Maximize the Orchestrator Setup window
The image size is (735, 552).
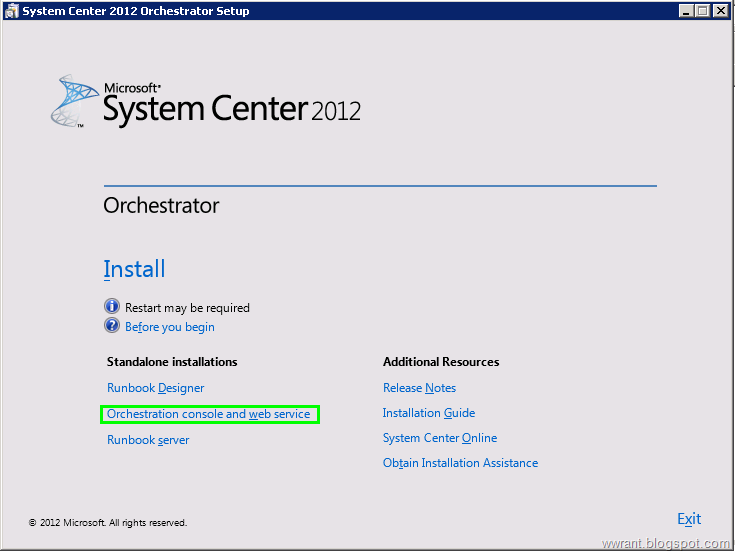[703, 10]
